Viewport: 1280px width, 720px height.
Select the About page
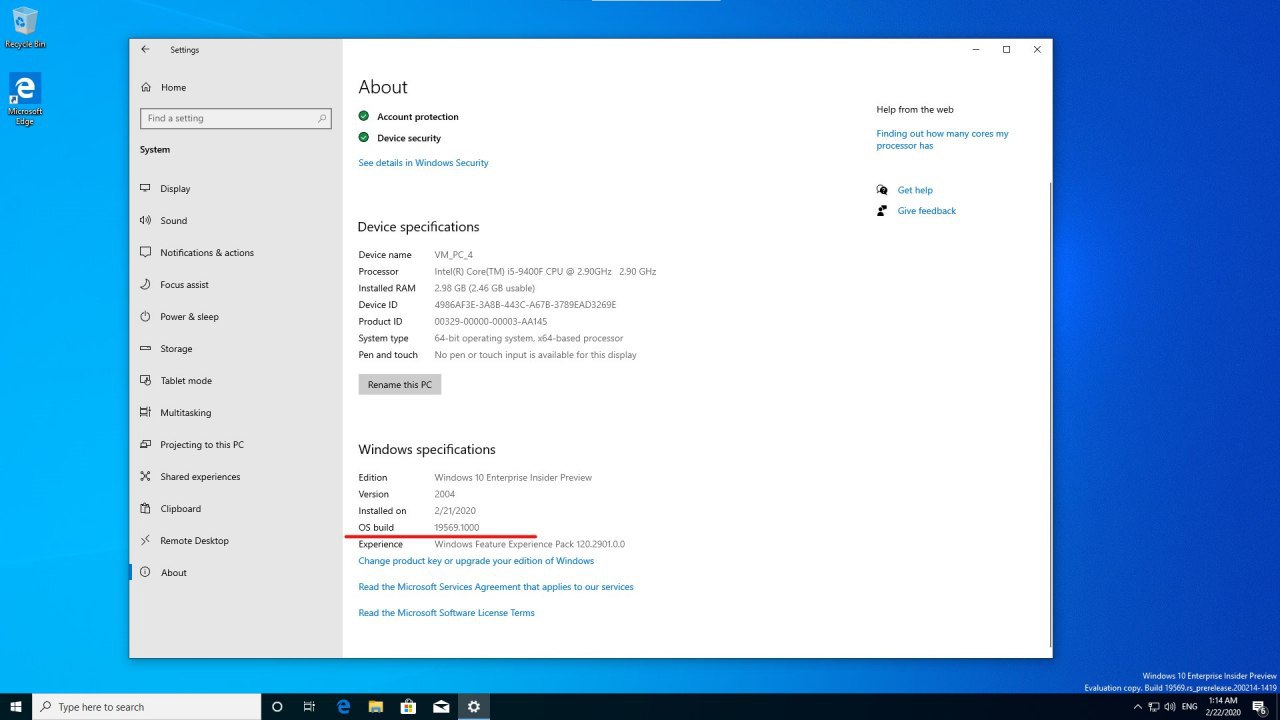pyautogui.click(x=173, y=572)
